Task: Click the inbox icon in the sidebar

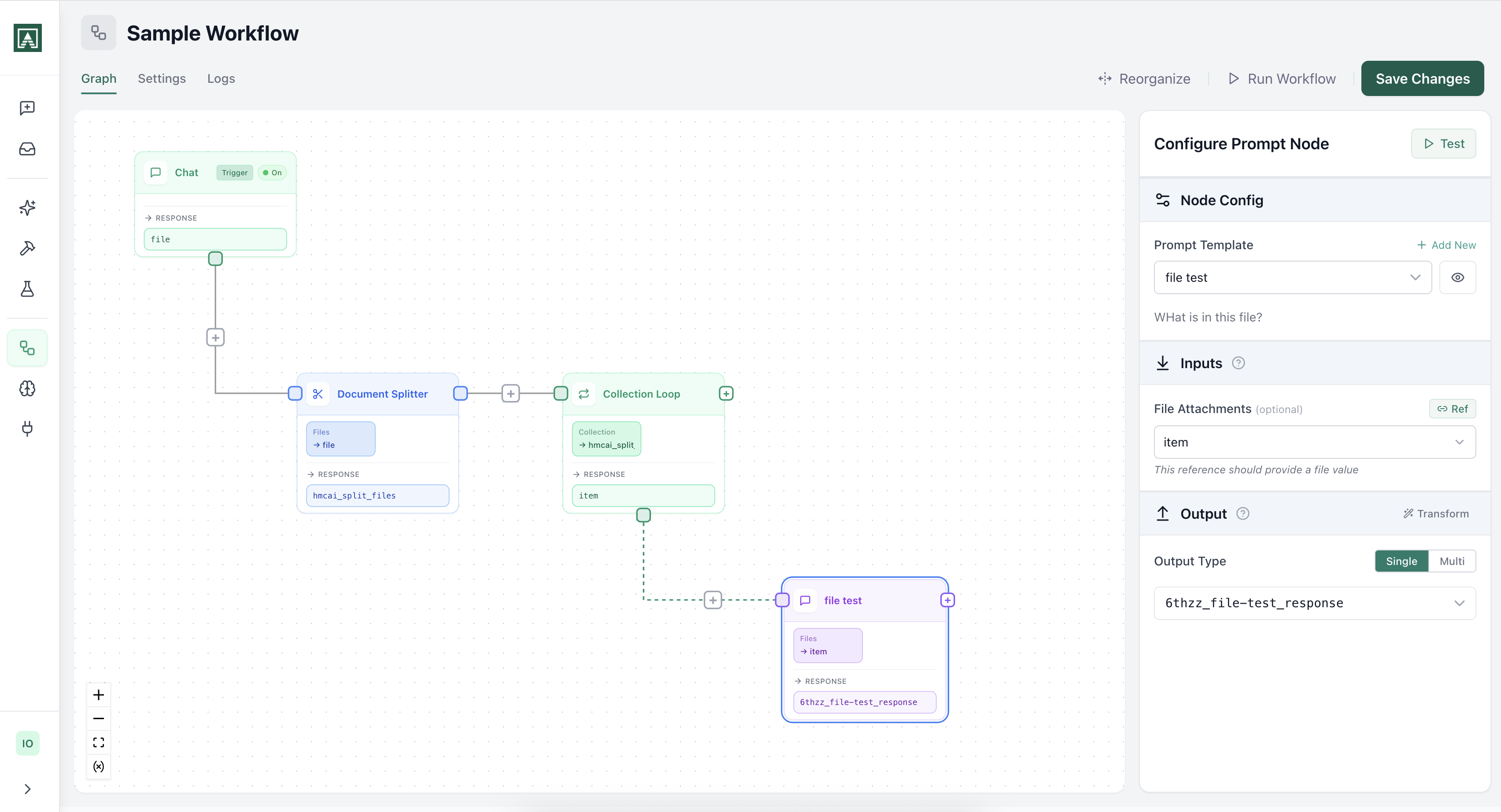Action: click(27, 148)
